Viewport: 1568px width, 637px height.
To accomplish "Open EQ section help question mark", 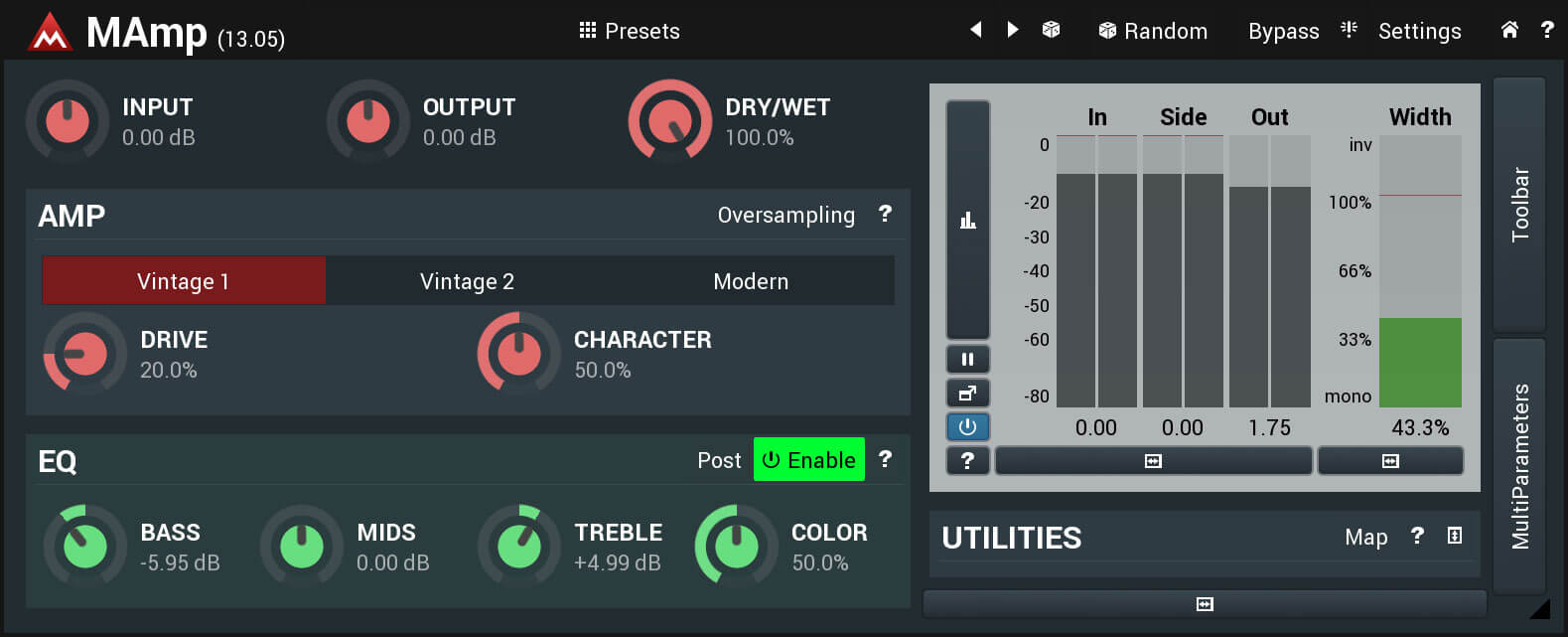I will tap(885, 459).
